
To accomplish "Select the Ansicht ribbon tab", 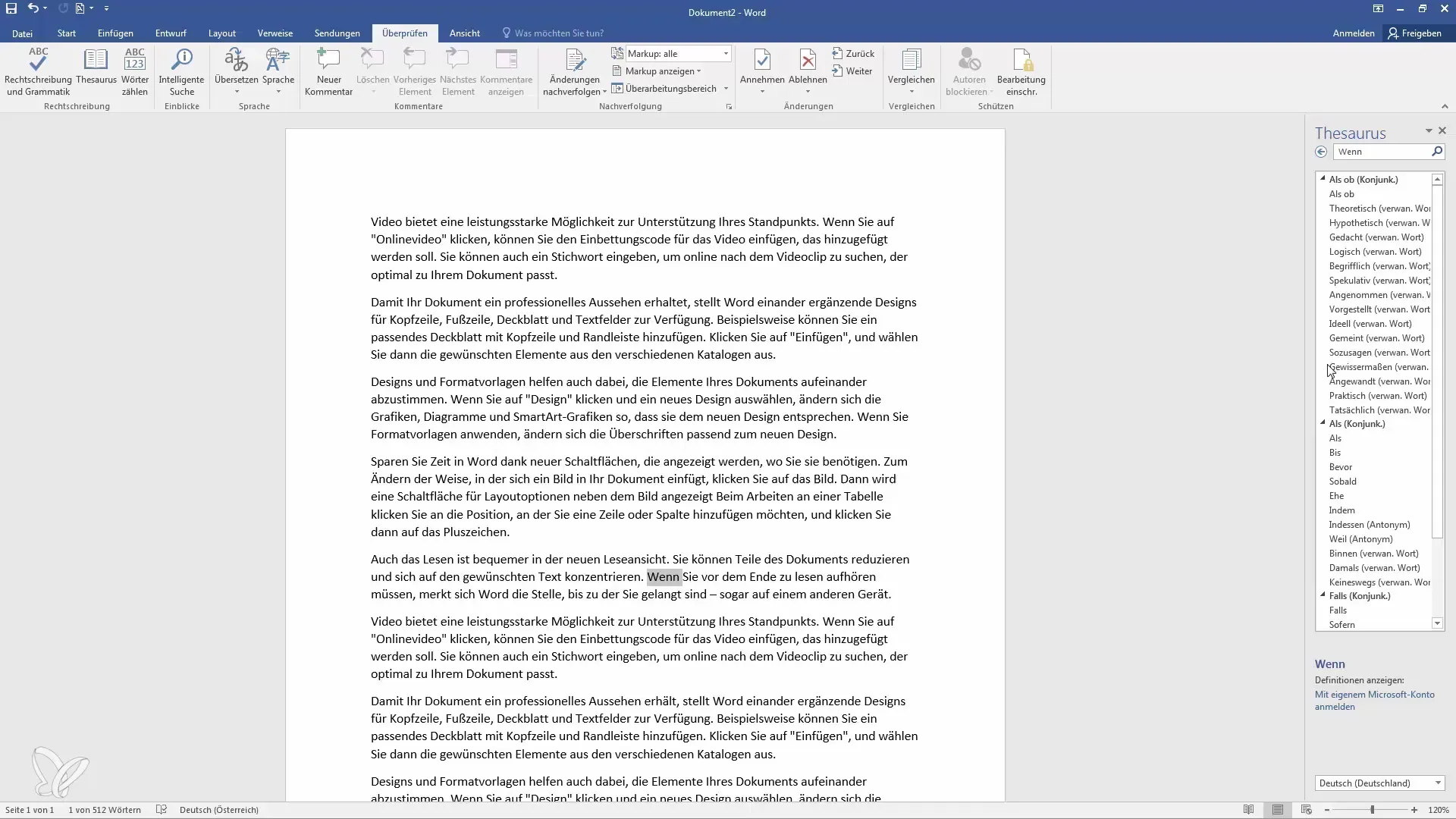I will pos(463,33).
